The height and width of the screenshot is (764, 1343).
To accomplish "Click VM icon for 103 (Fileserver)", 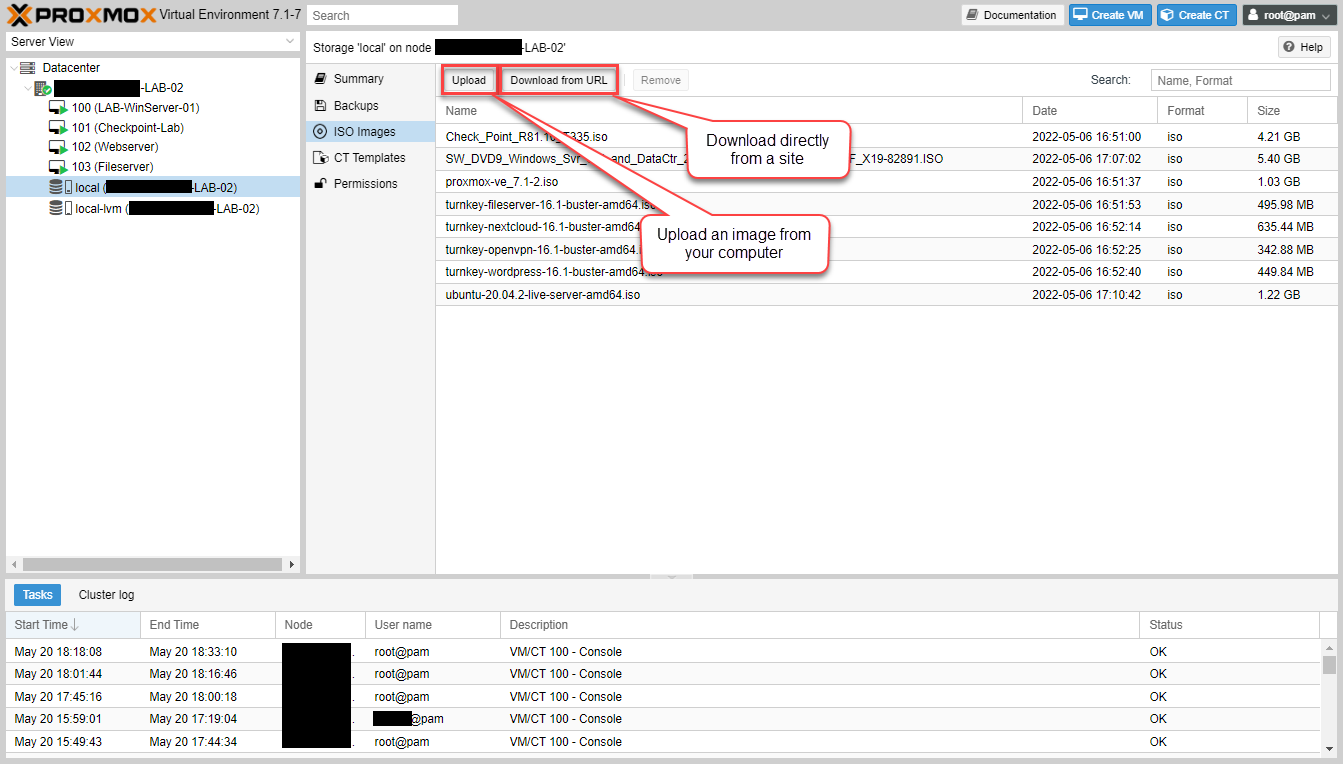I will point(58,167).
